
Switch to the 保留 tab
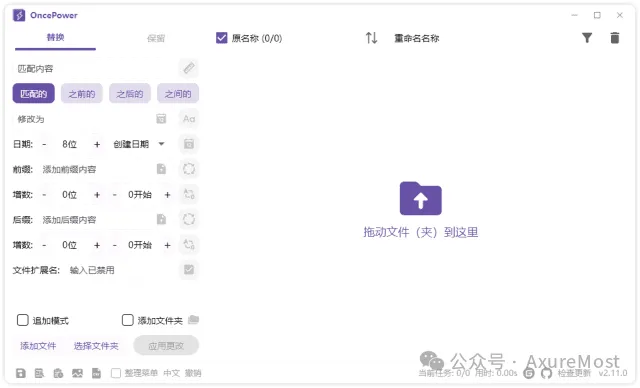pyautogui.click(x=156, y=38)
